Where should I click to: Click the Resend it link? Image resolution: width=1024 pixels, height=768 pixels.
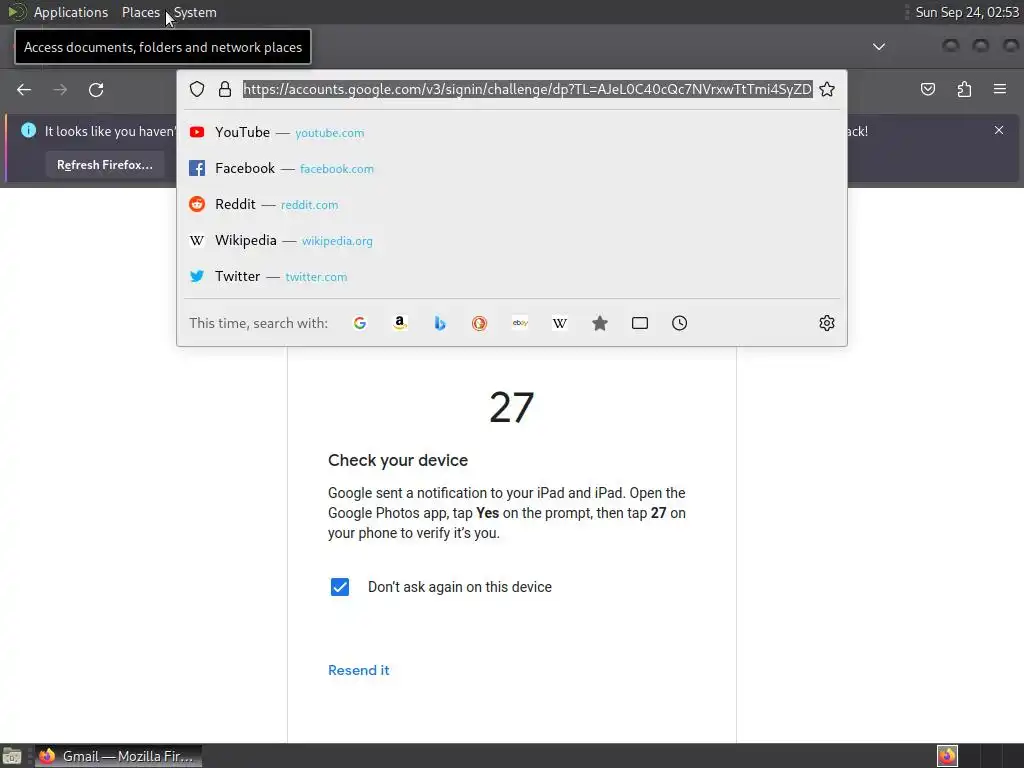point(359,670)
